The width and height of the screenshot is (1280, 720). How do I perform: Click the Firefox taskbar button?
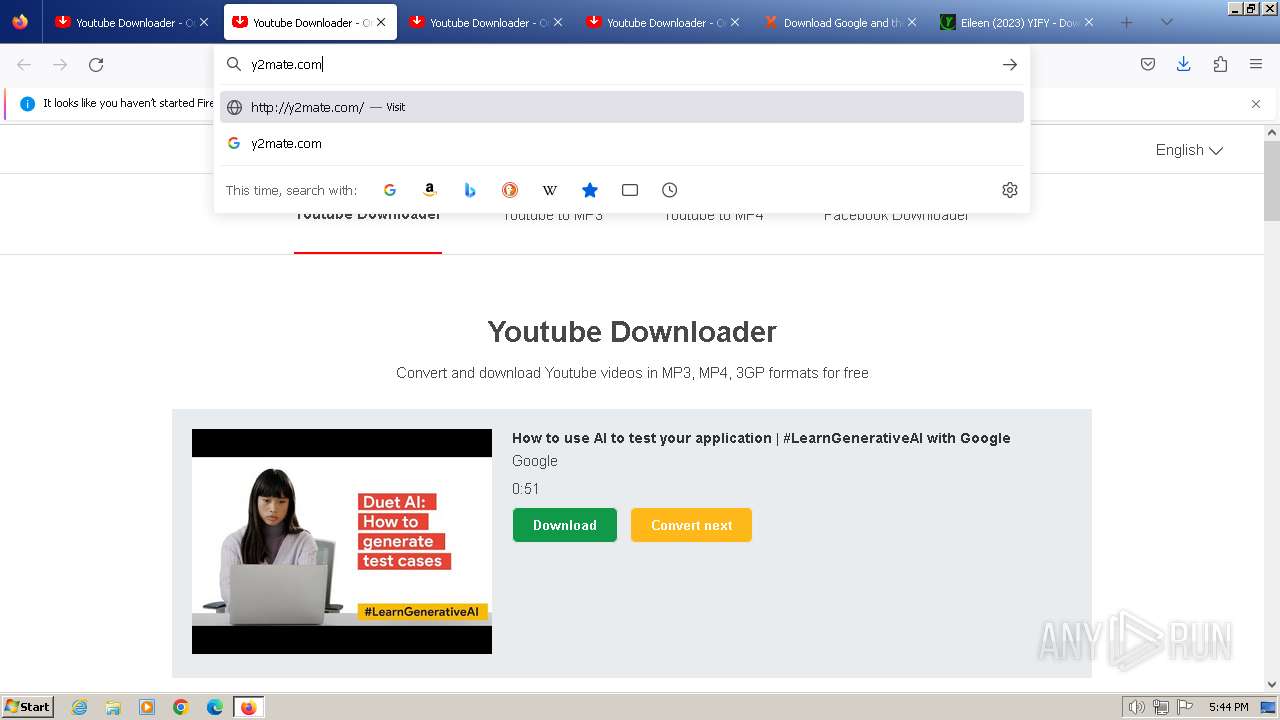click(248, 707)
